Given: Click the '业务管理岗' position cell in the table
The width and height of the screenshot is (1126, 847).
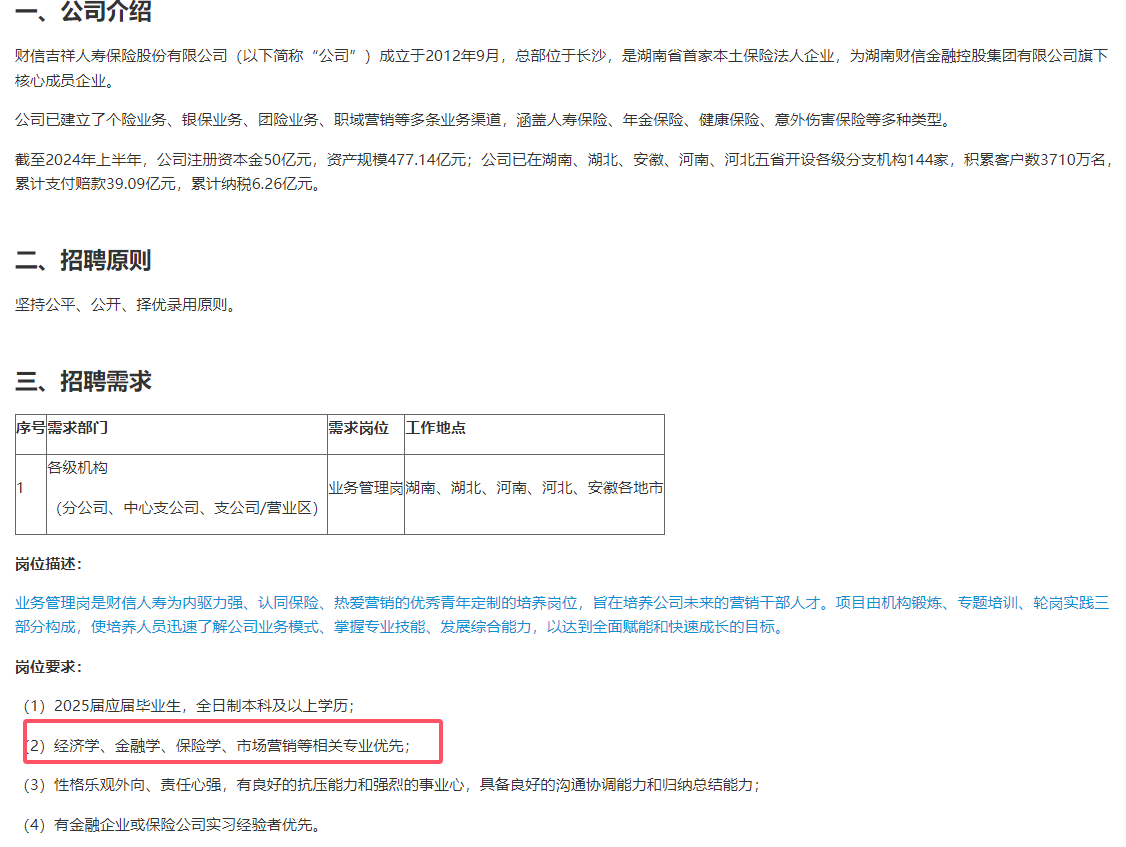Looking at the screenshot, I should pyautogui.click(x=366, y=488).
